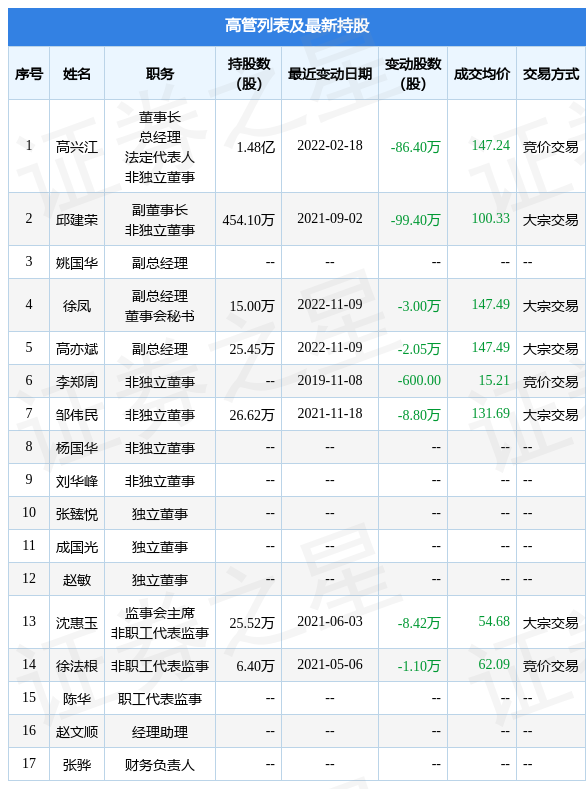Select the 姓名 column header
586x789 pixels.
pos(76,74)
